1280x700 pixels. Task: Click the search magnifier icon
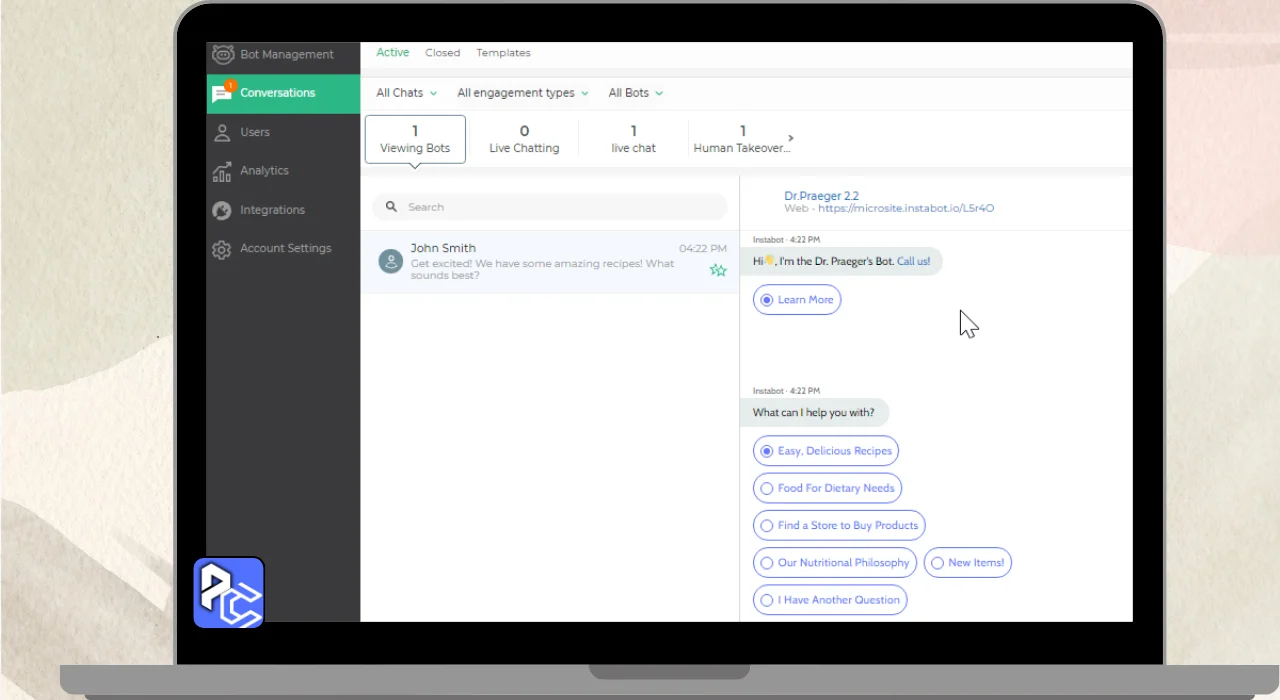click(x=391, y=207)
